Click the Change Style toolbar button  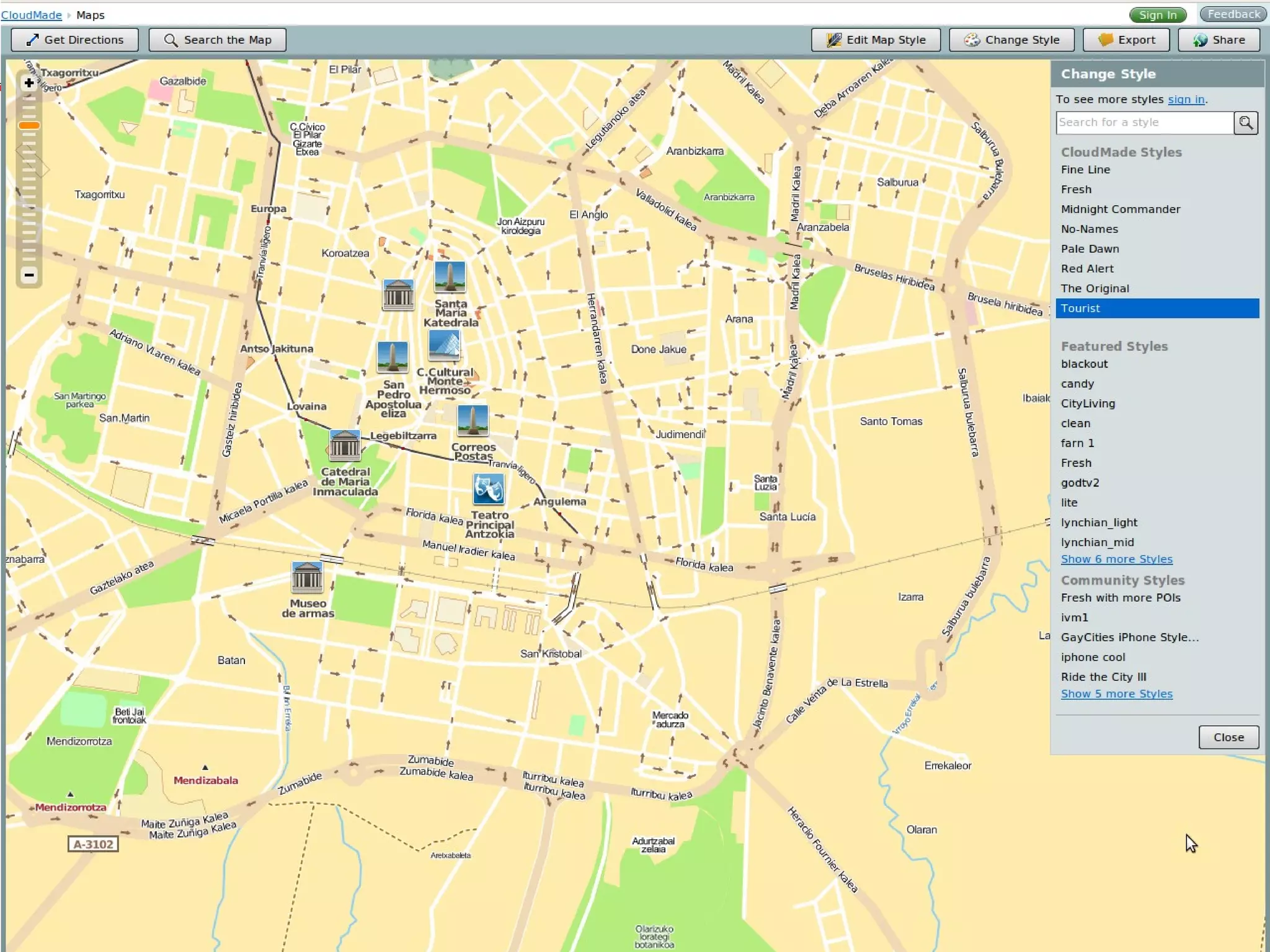pyautogui.click(x=1011, y=40)
